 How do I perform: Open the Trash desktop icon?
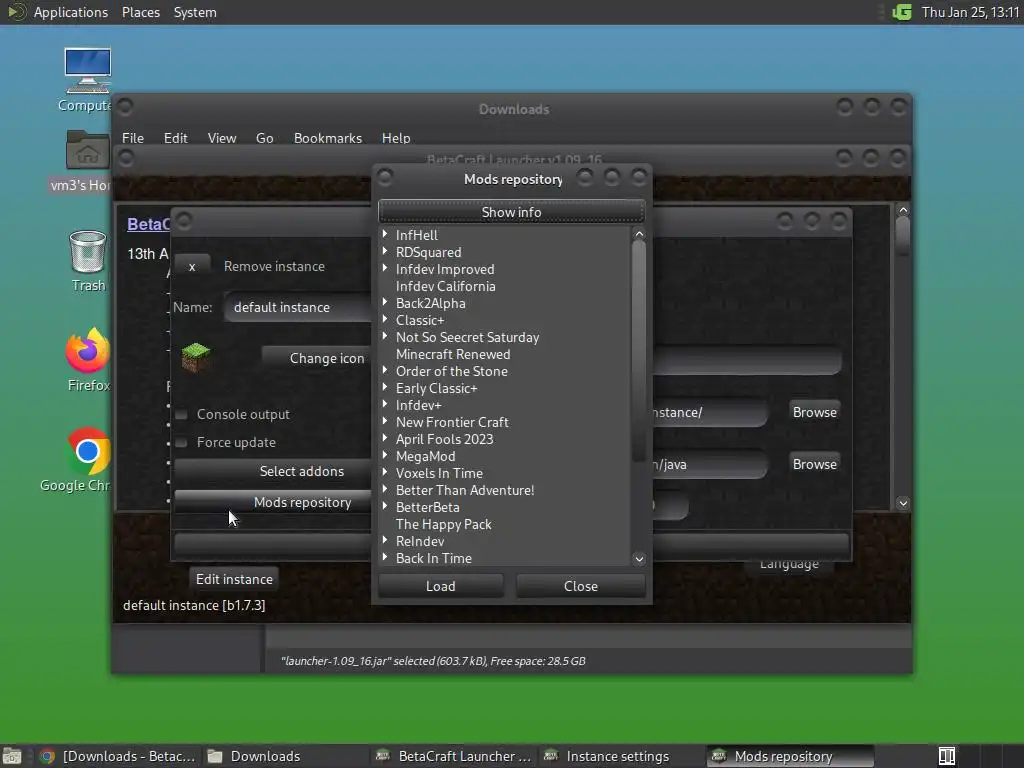(x=88, y=251)
